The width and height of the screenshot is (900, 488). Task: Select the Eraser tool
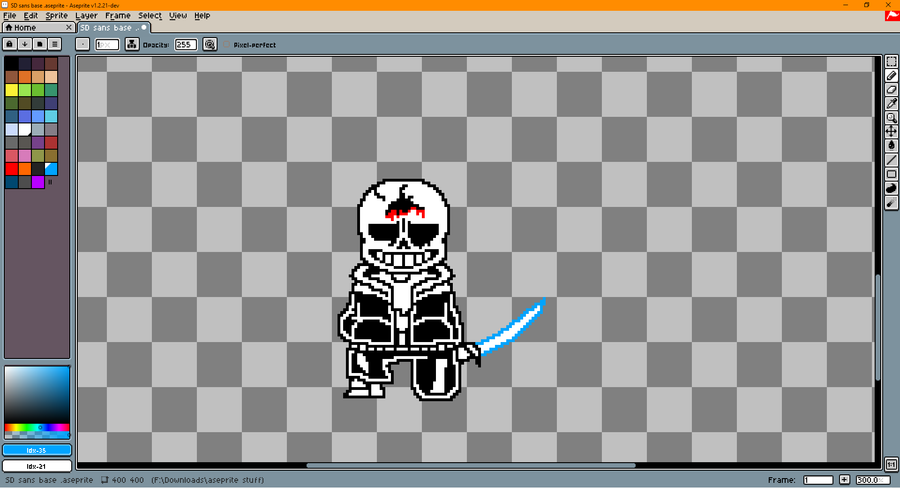891,90
